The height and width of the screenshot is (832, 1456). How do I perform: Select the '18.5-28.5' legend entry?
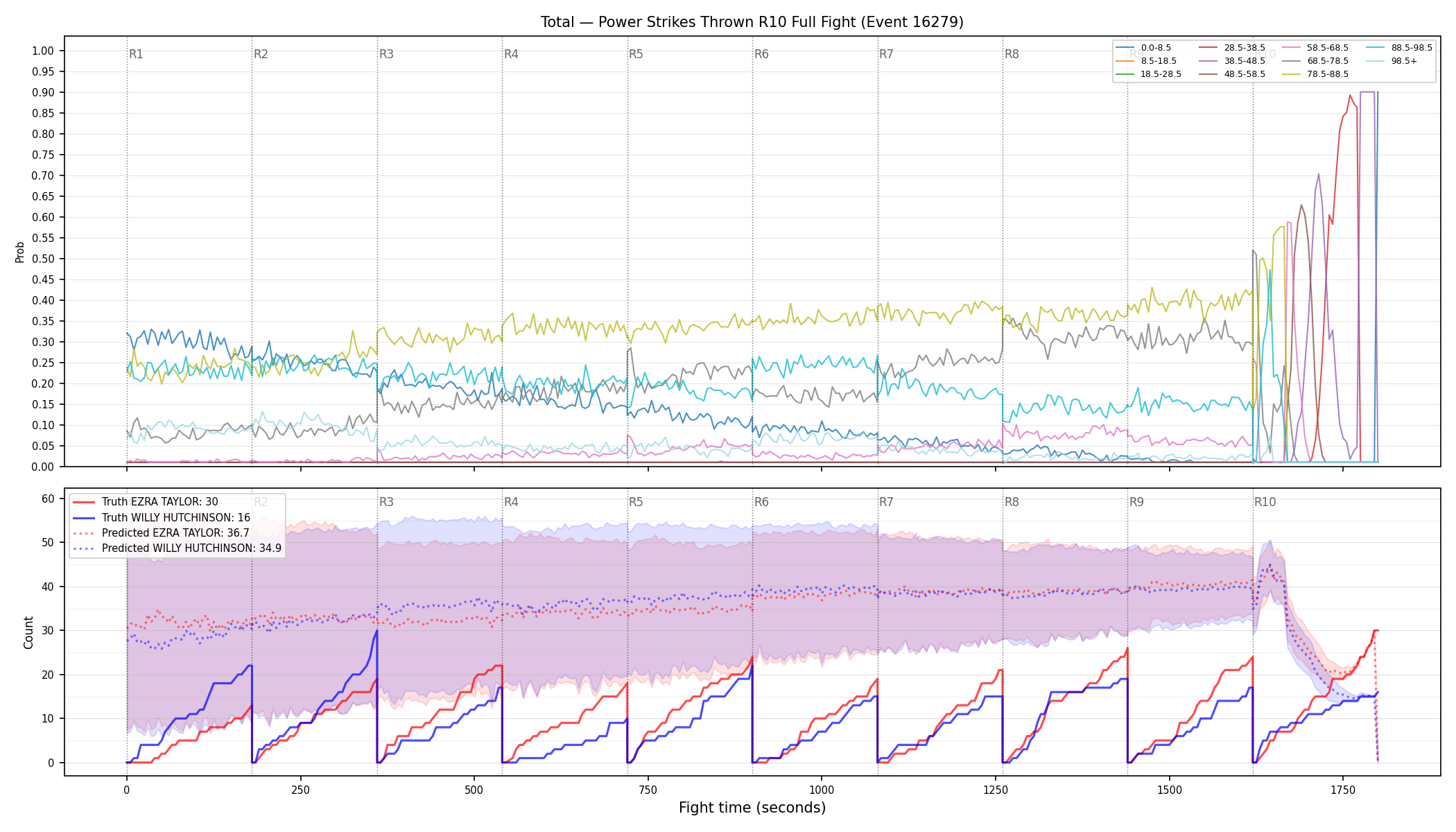pos(1148,74)
